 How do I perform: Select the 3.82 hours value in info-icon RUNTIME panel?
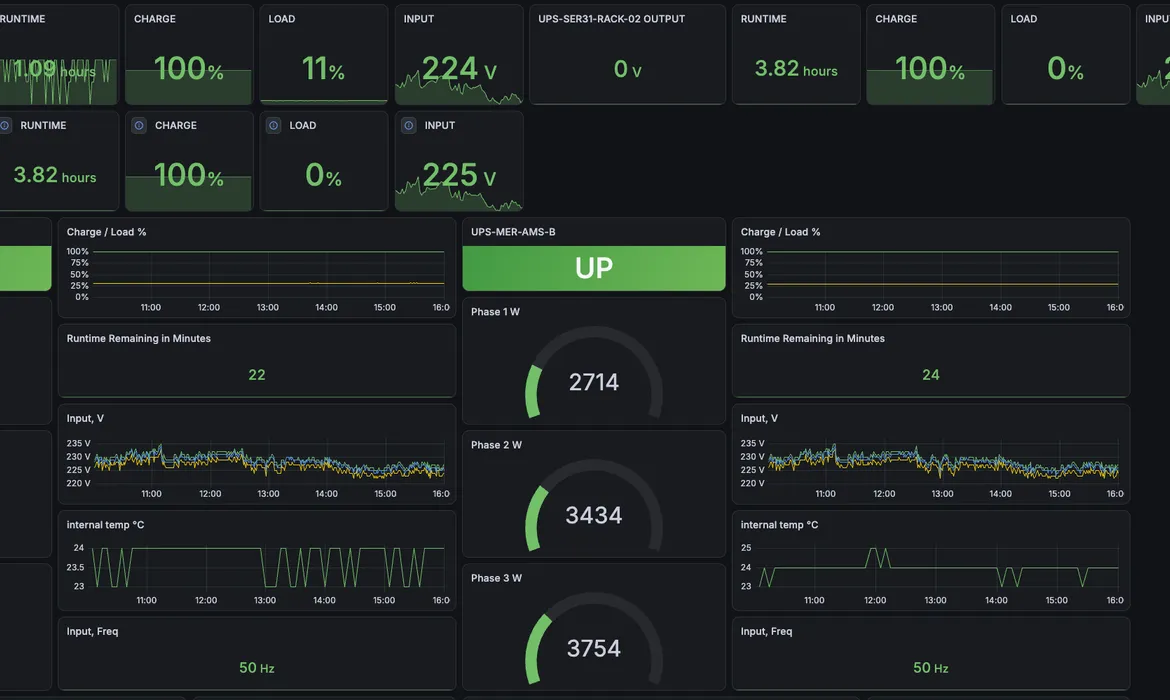54,175
